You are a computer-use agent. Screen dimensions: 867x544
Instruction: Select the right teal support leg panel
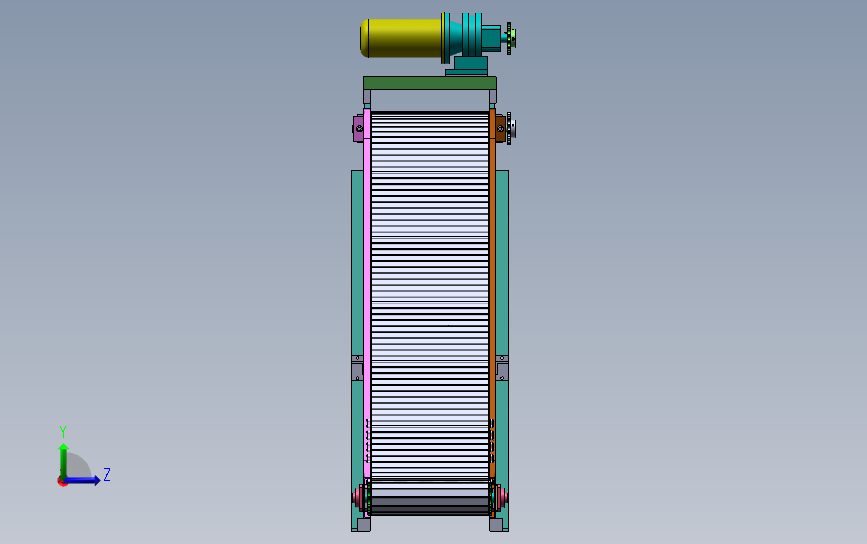[502, 351]
